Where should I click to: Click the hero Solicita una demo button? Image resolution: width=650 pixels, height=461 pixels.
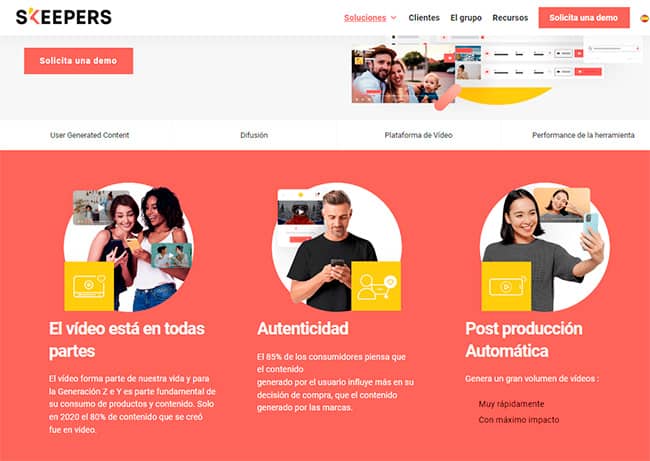click(78, 61)
